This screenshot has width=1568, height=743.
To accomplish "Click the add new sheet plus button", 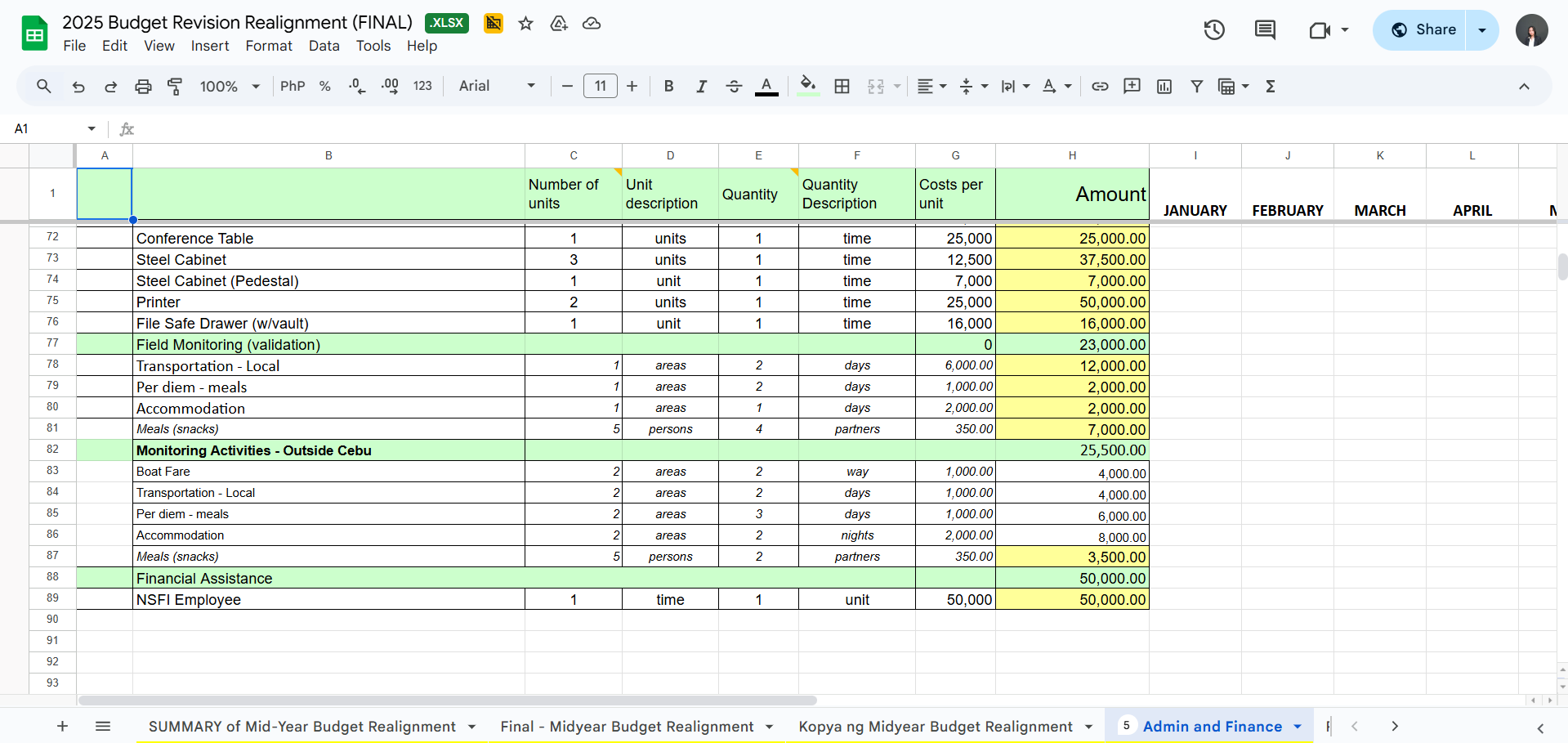I will (x=62, y=726).
